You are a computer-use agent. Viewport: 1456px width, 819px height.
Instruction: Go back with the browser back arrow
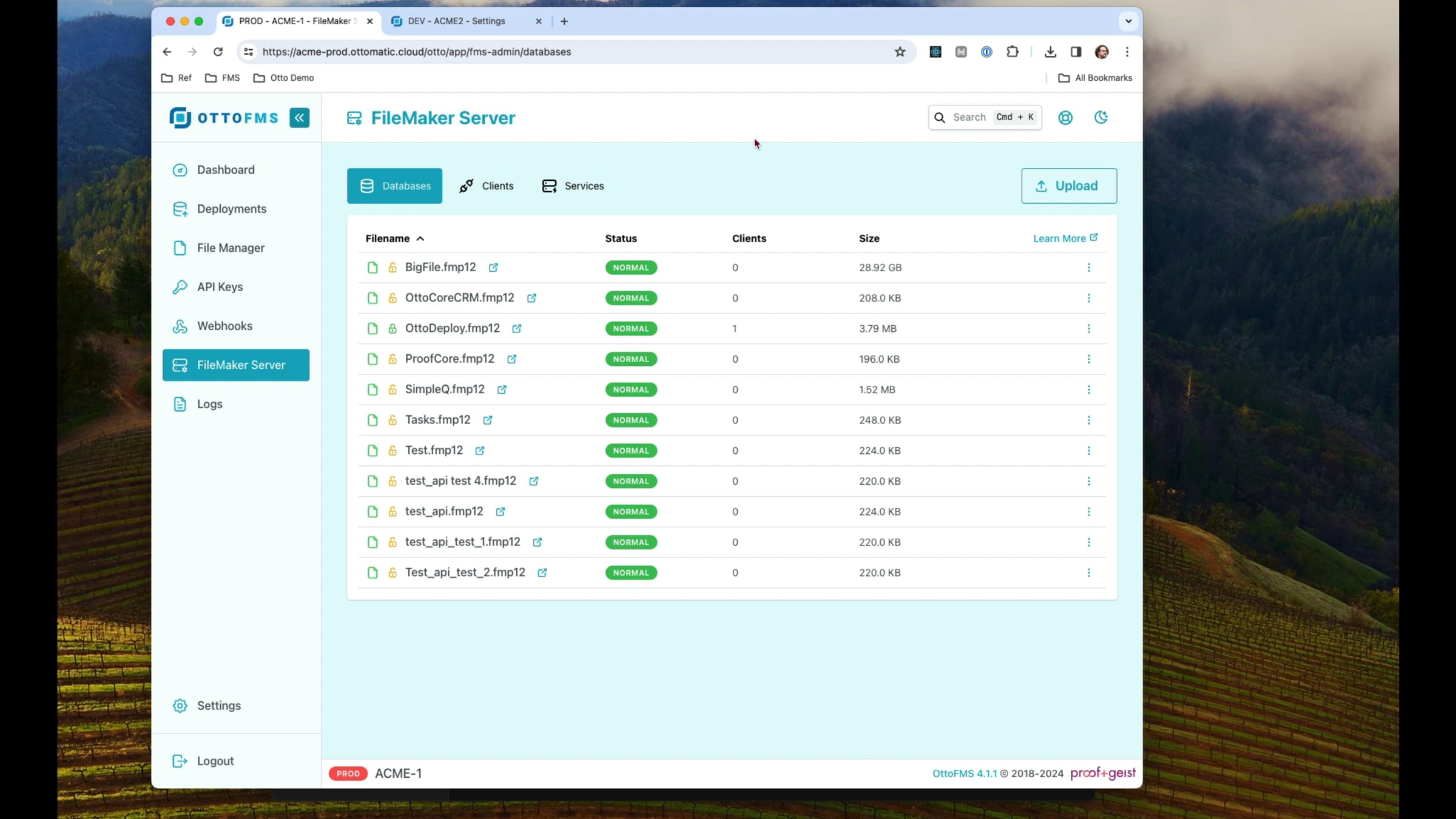click(x=167, y=52)
